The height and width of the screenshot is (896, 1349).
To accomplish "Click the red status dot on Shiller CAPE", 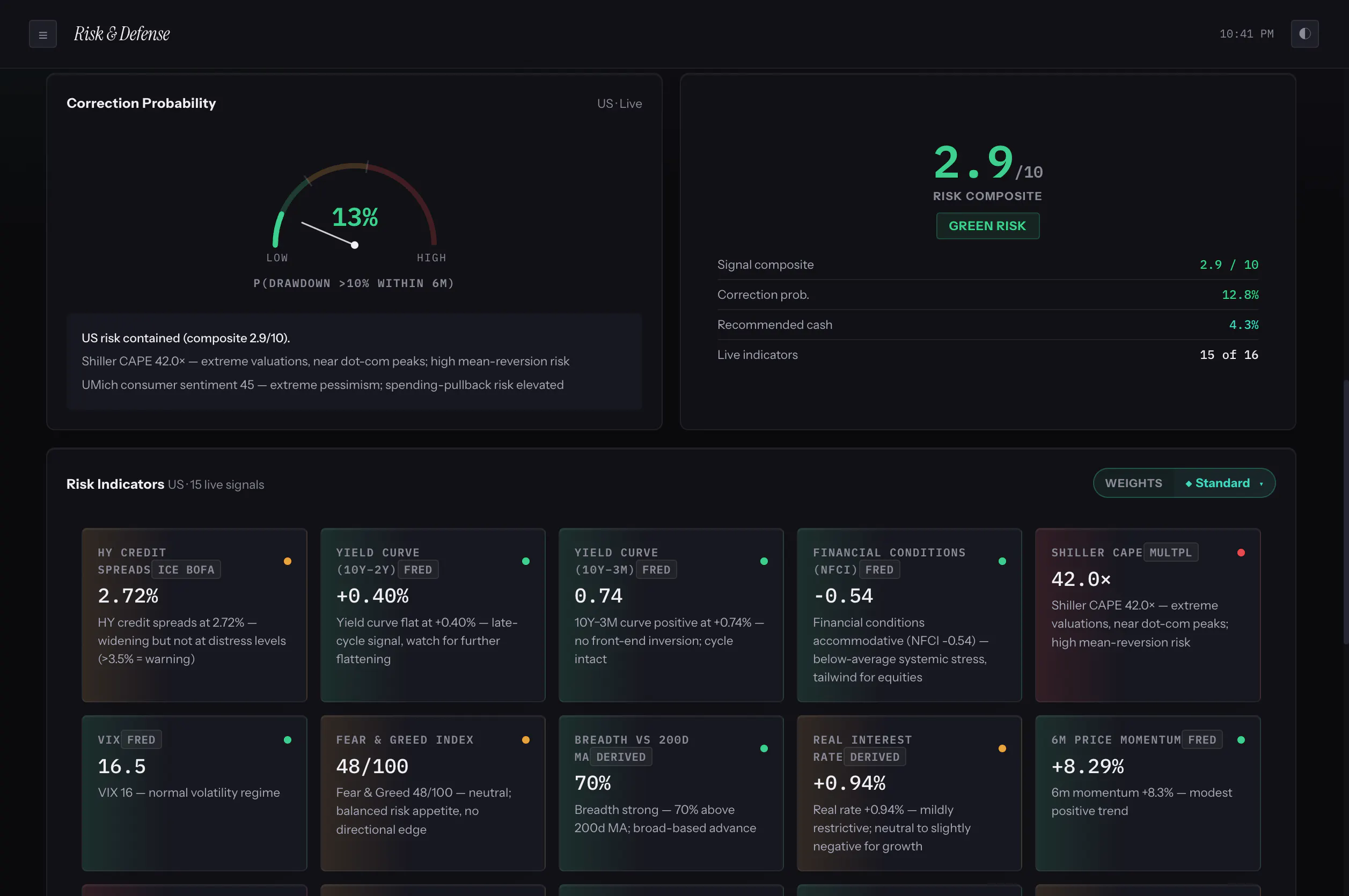I will tap(1241, 553).
